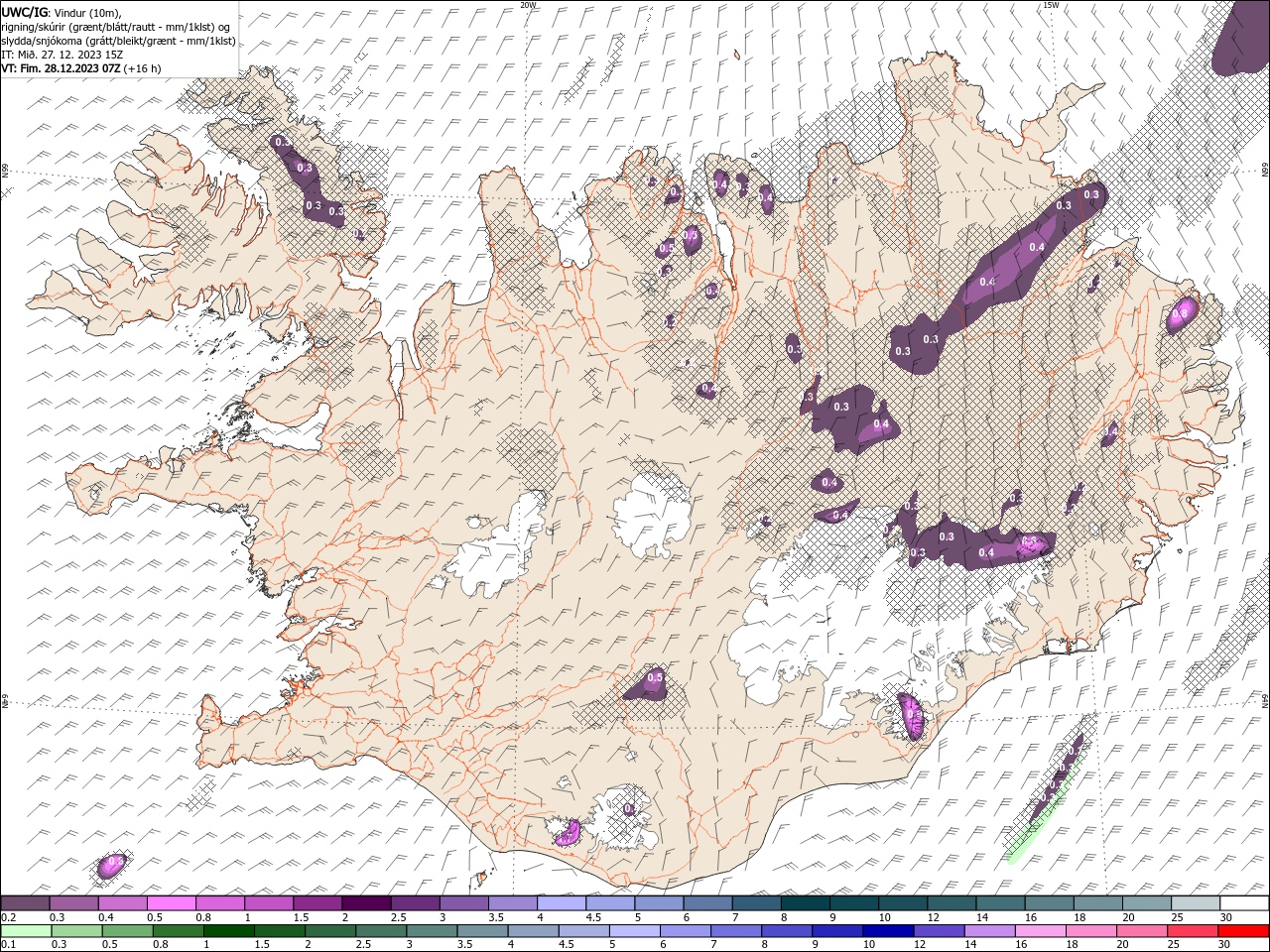The width and height of the screenshot is (1270, 952).
Task: Click the lower red-pink swatch labeled 25
Action: 1192,931
